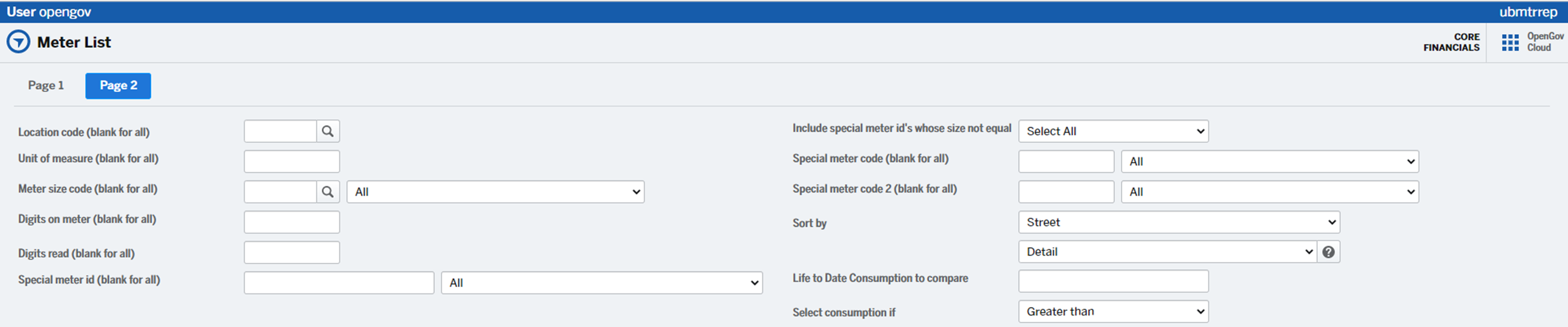Open the Greater than consumption dropdown
Image resolution: width=1568 pixels, height=327 pixels.
pos(1113,311)
